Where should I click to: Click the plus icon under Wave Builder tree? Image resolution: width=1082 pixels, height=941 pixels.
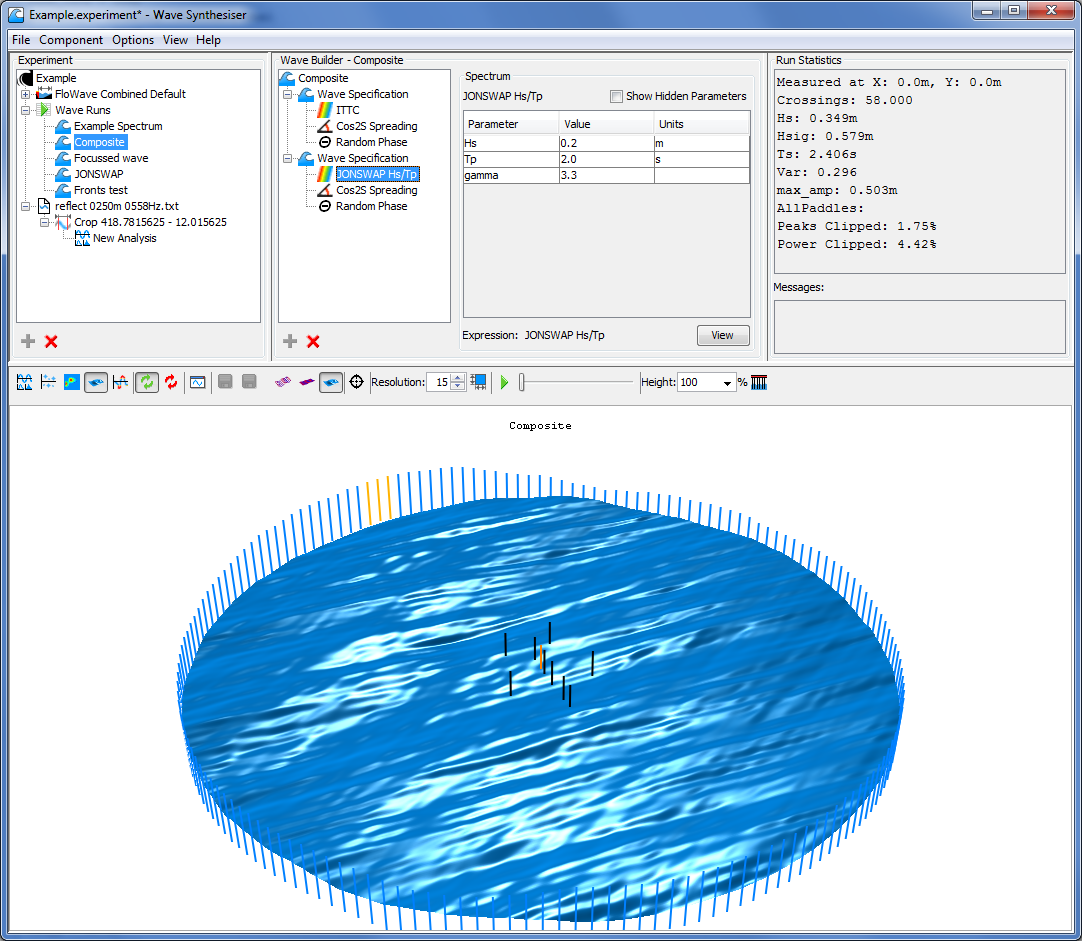pyautogui.click(x=290, y=341)
